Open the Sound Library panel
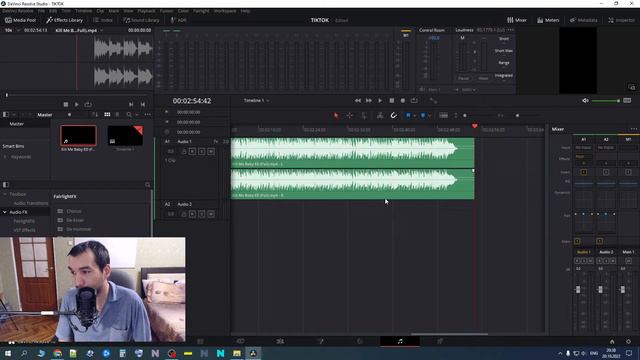640x360 pixels. click(x=141, y=20)
